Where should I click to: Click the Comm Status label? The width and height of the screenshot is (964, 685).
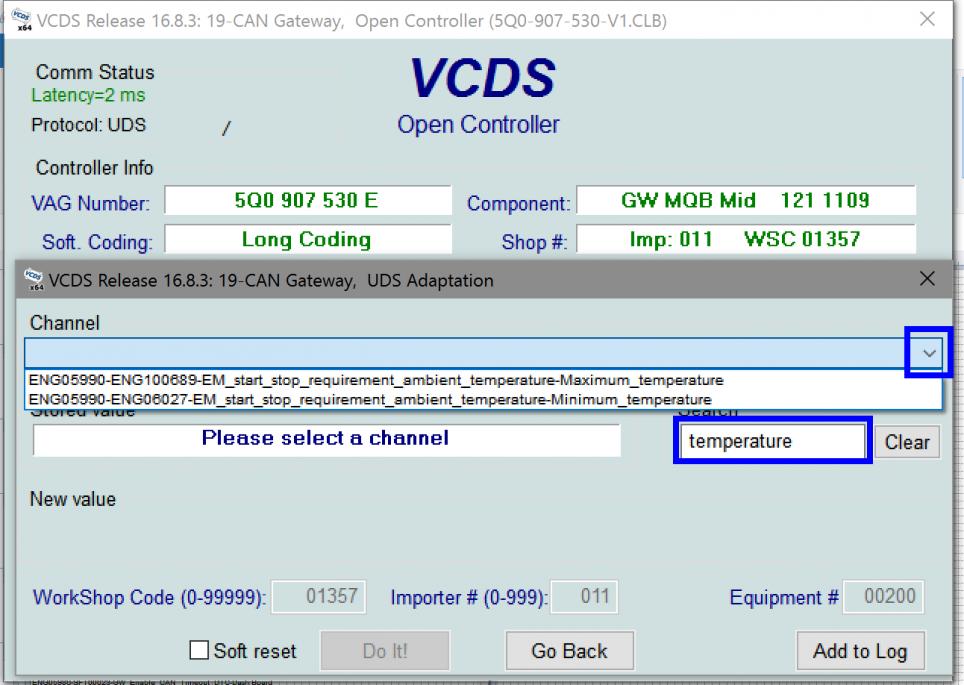[95, 72]
